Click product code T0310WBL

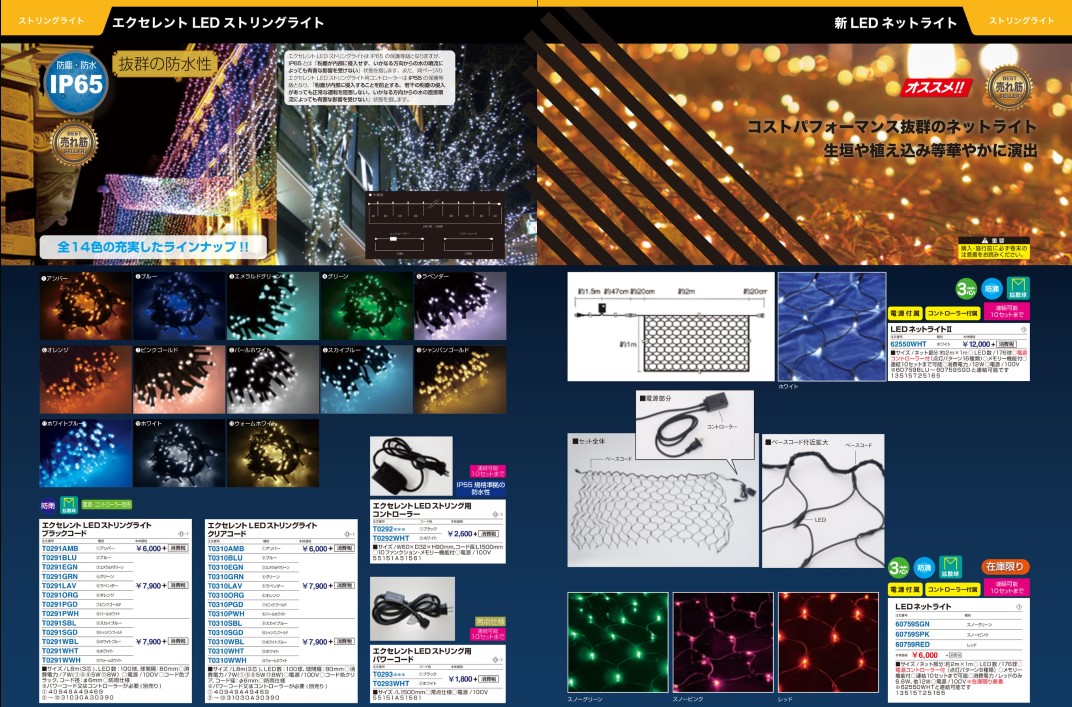226,642
